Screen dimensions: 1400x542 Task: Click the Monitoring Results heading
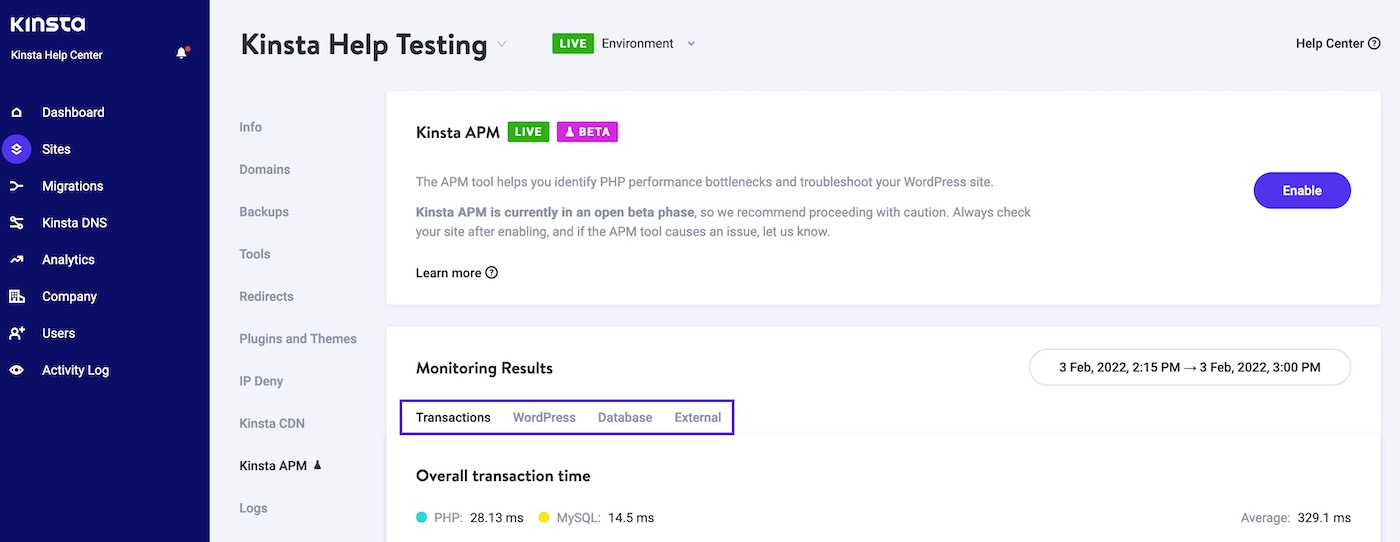(484, 368)
